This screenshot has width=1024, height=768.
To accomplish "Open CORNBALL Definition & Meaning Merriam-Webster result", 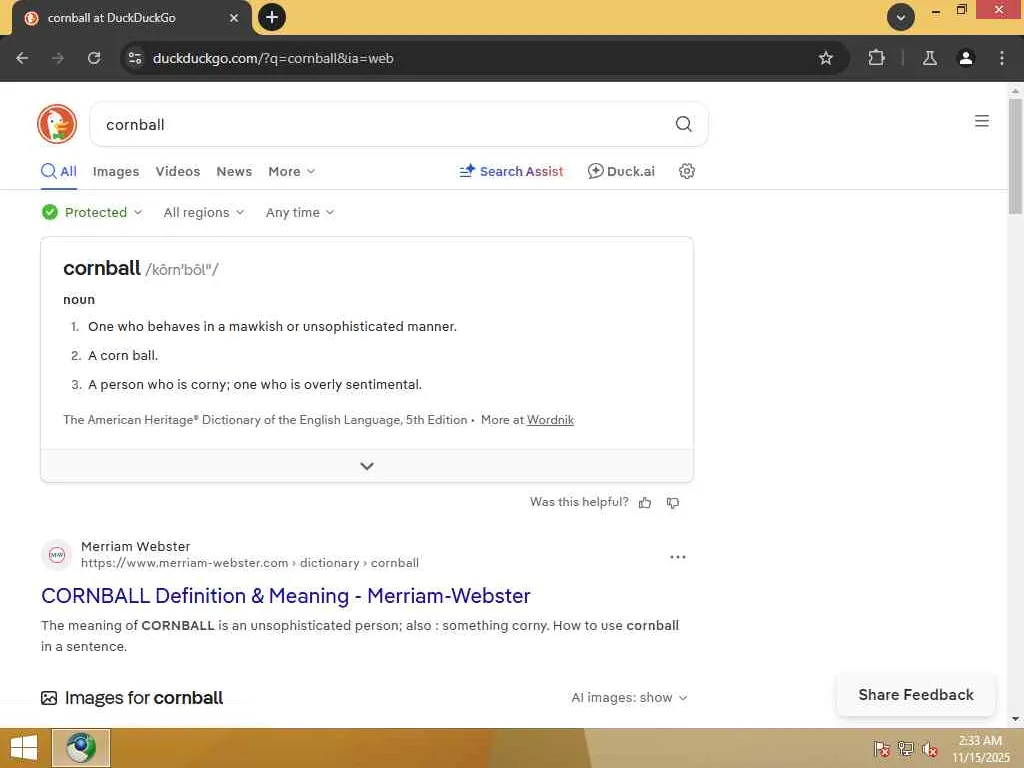I will (285, 596).
